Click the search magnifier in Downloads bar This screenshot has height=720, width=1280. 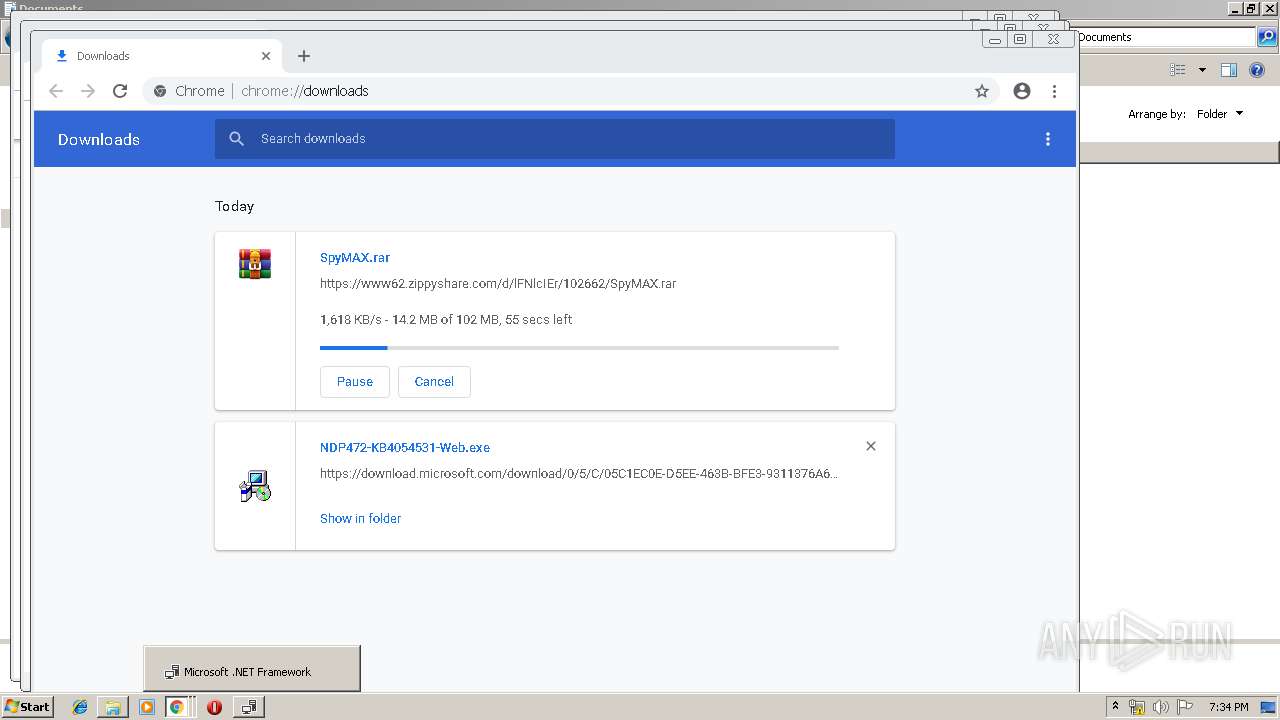click(237, 139)
